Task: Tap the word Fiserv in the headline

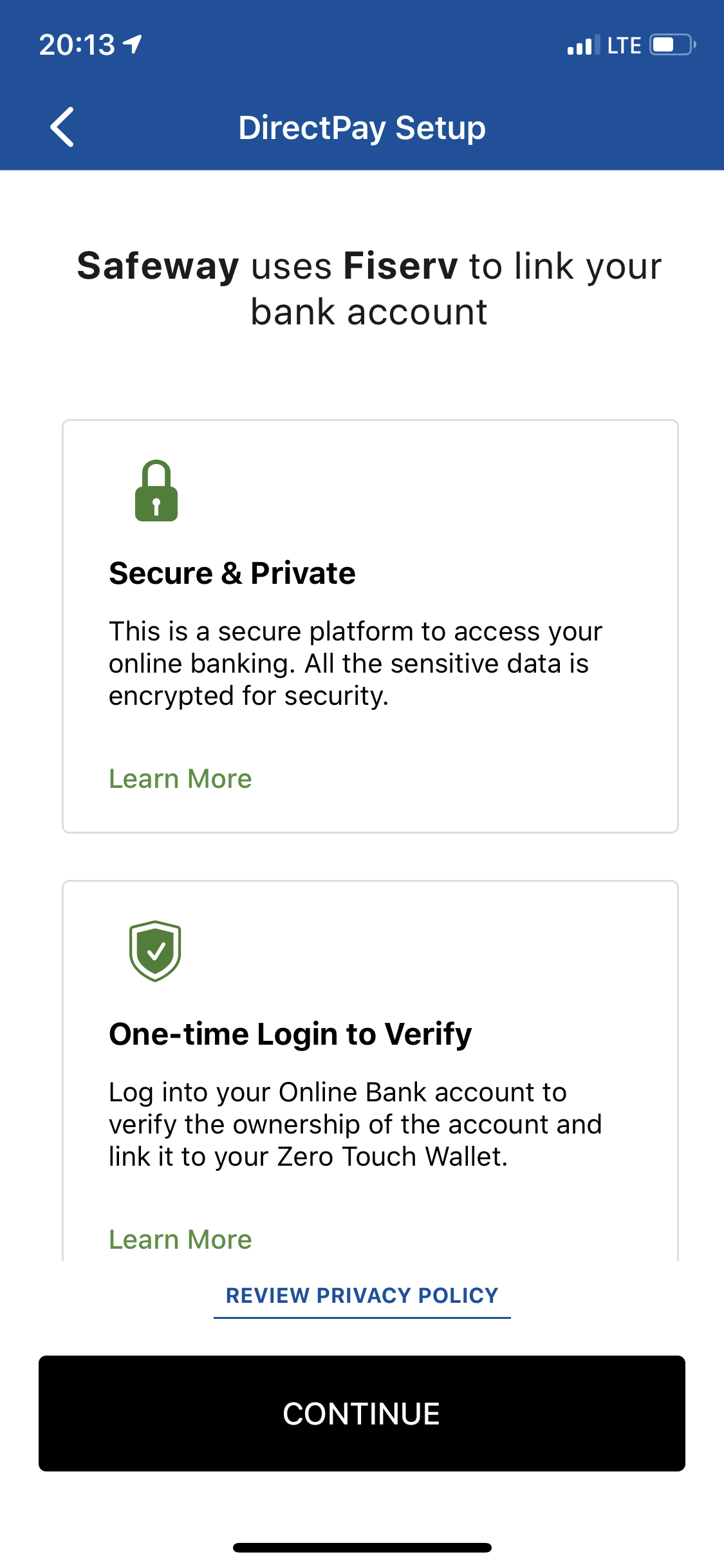Action: [400, 266]
